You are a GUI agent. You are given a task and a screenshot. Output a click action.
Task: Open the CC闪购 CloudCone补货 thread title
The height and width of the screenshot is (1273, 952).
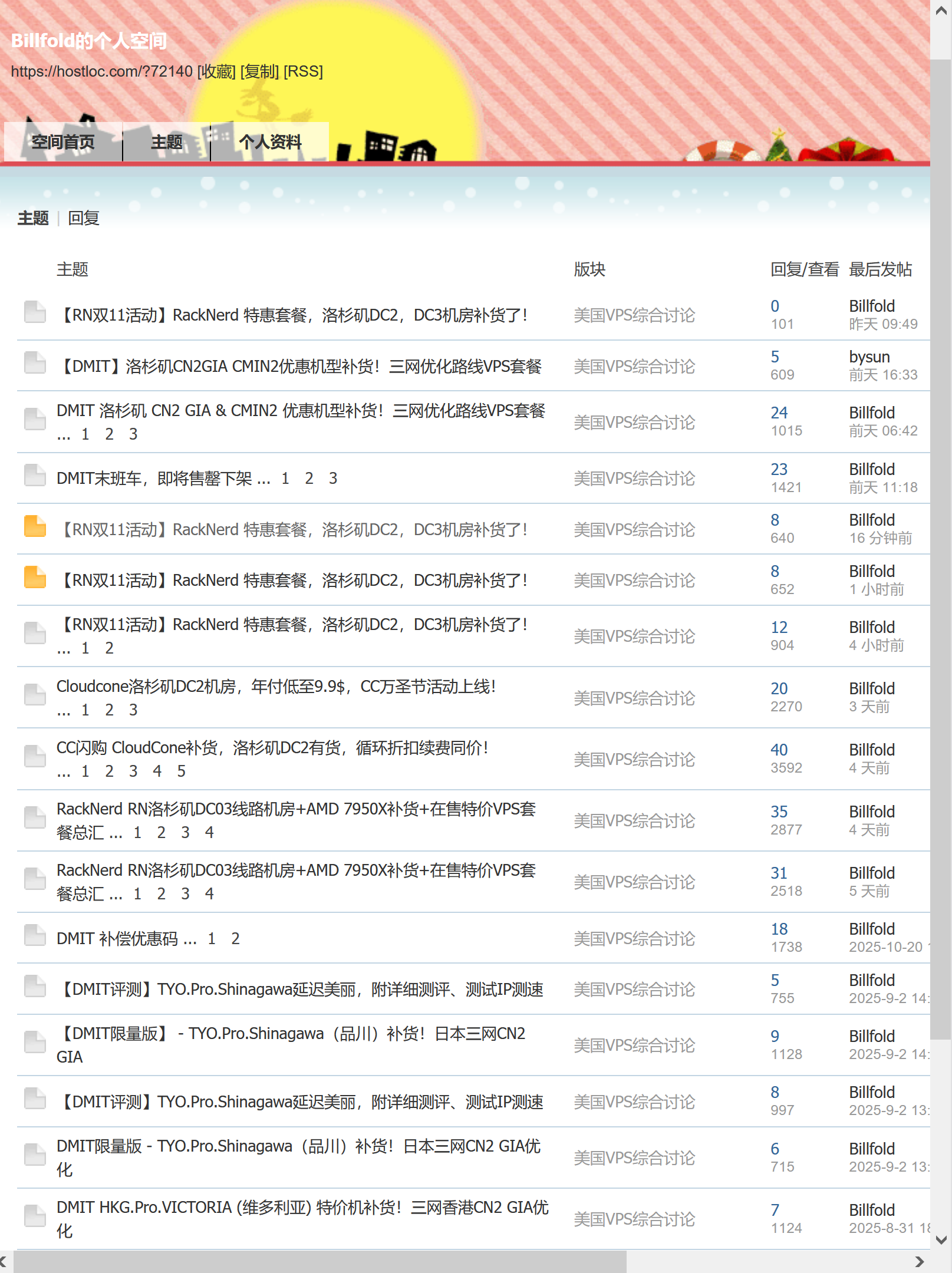(272, 748)
